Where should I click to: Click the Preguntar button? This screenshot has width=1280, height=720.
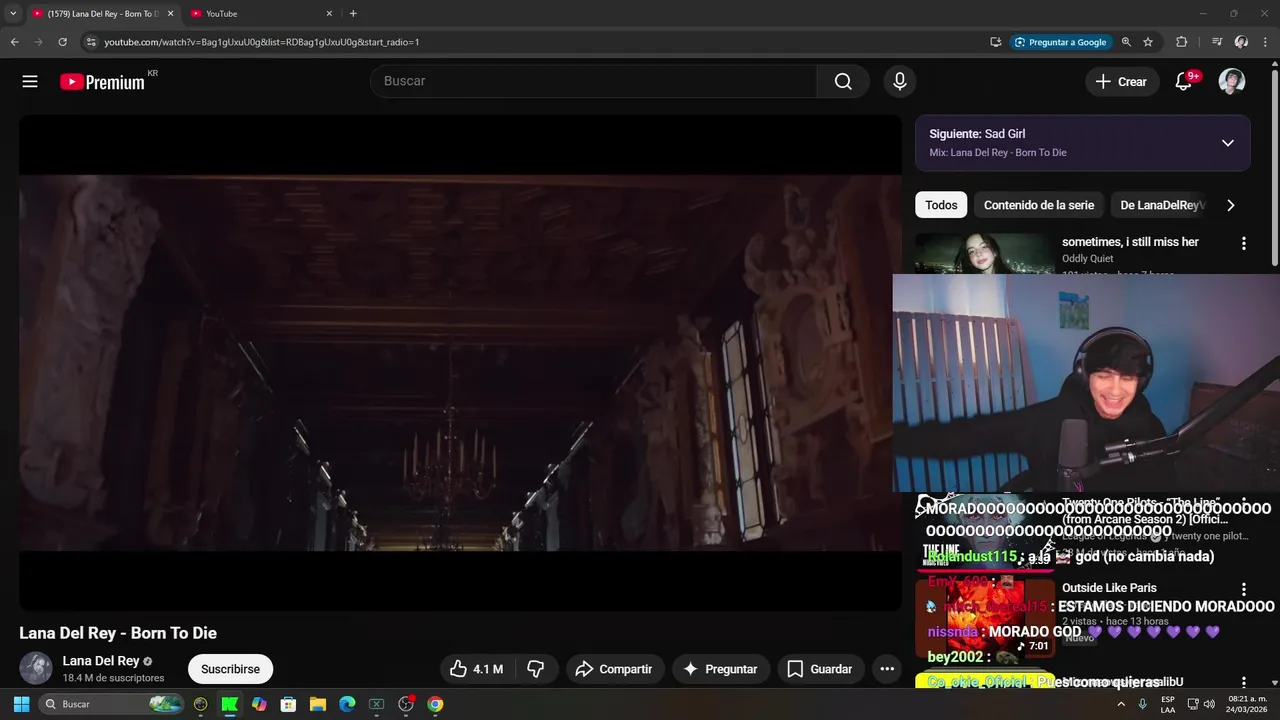tap(720, 669)
